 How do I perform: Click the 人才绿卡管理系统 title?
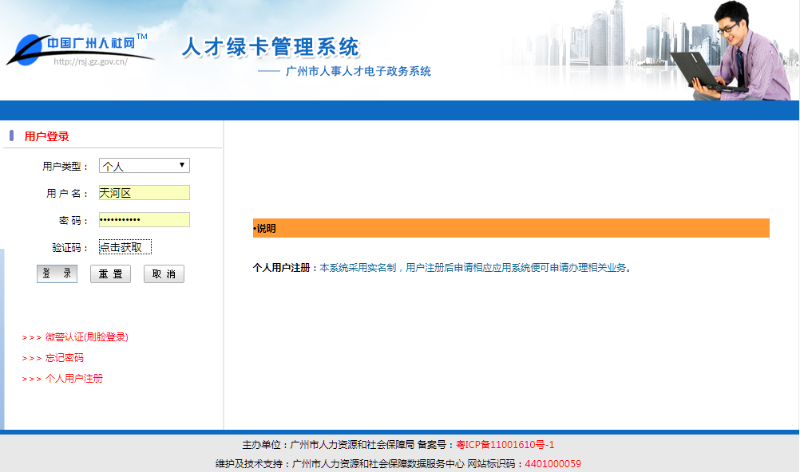tap(270, 47)
